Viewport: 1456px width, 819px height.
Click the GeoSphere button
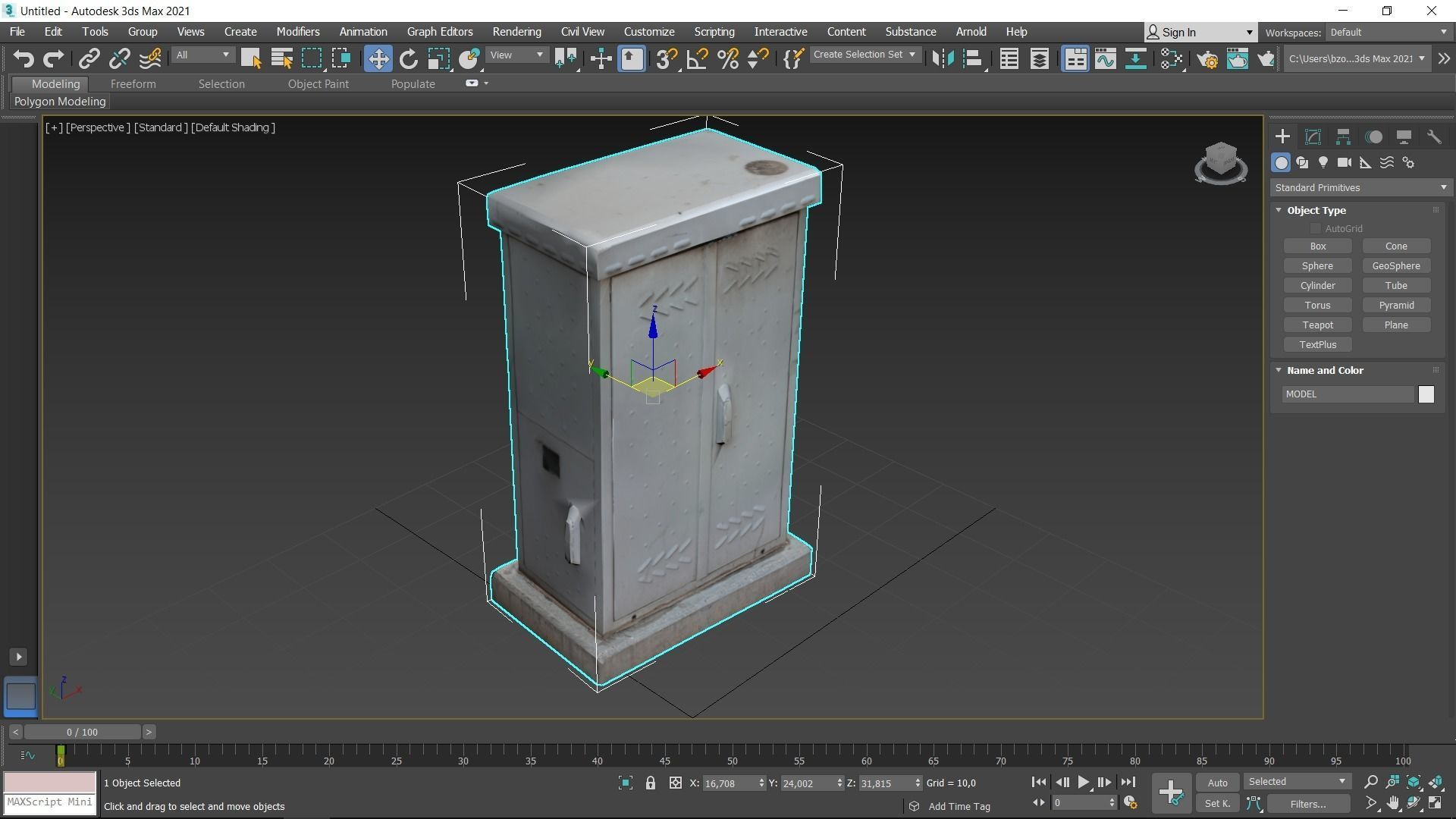point(1395,265)
